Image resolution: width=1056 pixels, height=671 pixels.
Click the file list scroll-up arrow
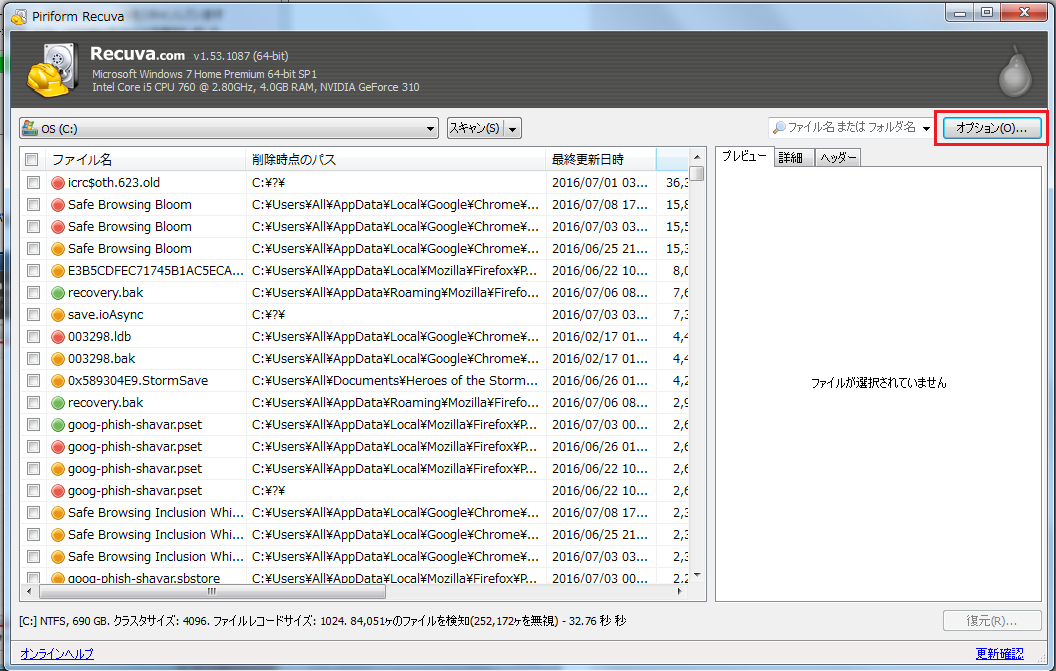pyautogui.click(x=697, y=156)
